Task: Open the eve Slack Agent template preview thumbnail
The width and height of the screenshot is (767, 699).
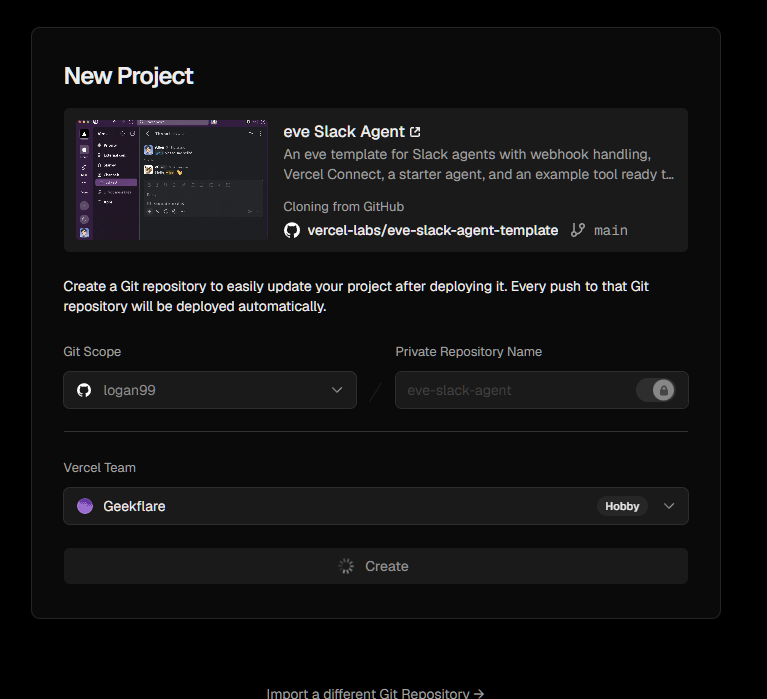Action: [x=172, y=180]
